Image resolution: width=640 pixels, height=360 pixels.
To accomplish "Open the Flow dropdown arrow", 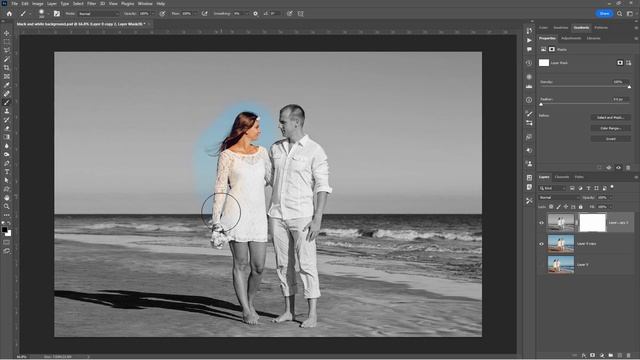I will coord(196,13).
